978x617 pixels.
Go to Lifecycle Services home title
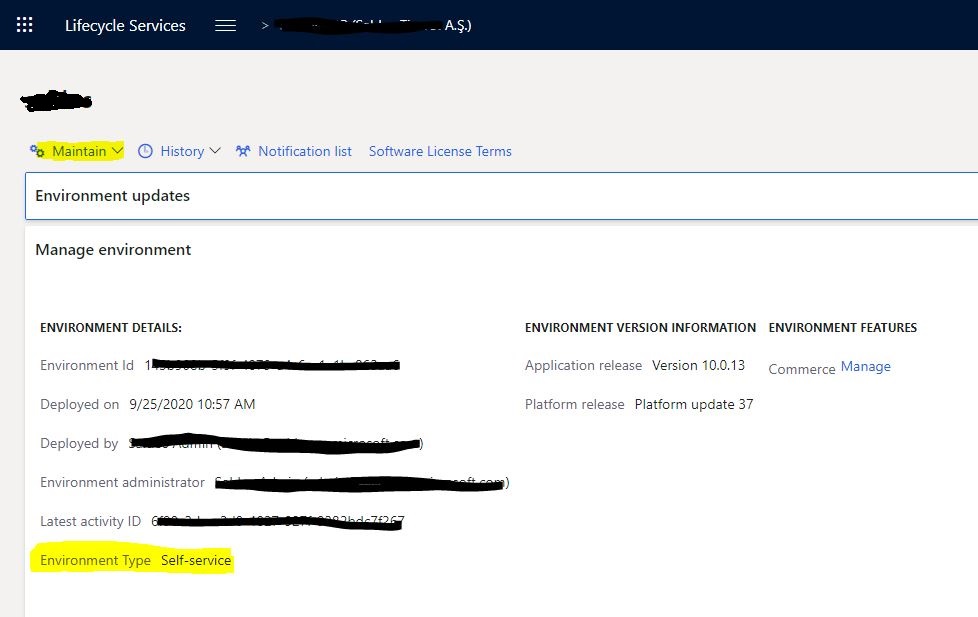coord(125,26)
